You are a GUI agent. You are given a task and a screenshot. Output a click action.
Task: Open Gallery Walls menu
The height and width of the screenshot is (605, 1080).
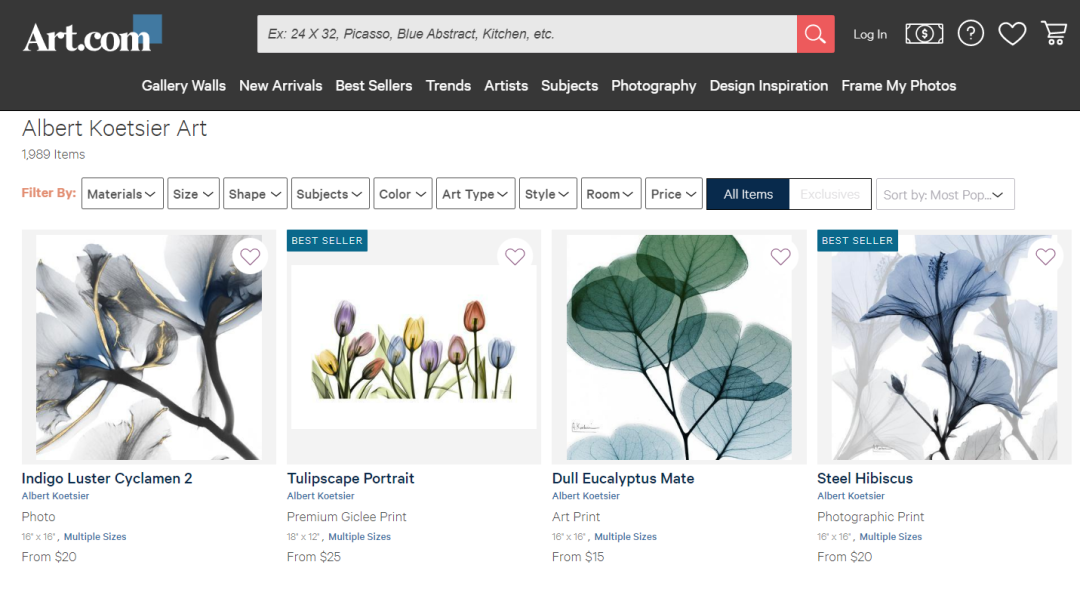[x=184, y=86]
